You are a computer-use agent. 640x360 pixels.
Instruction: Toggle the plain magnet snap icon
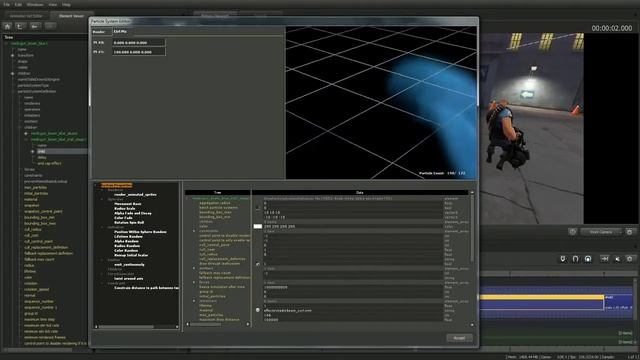576,259
